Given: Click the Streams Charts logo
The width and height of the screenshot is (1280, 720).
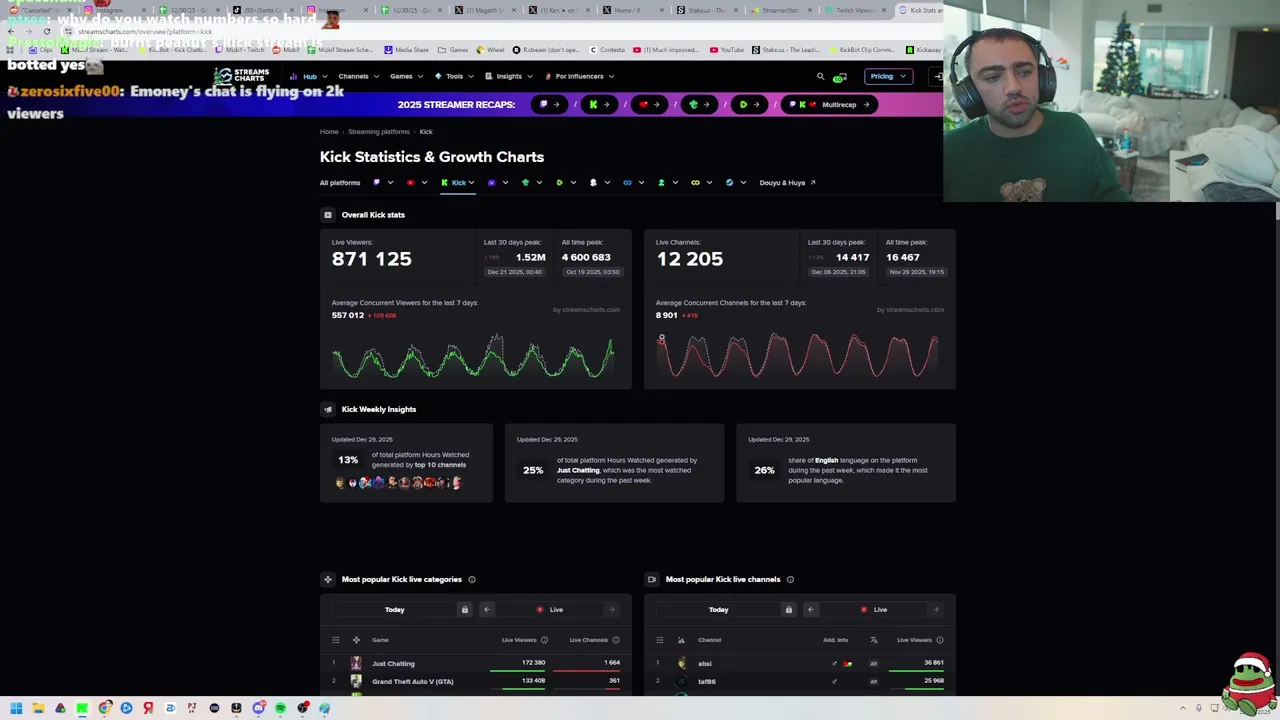Looking at the screenshot, I should (242, 76).
